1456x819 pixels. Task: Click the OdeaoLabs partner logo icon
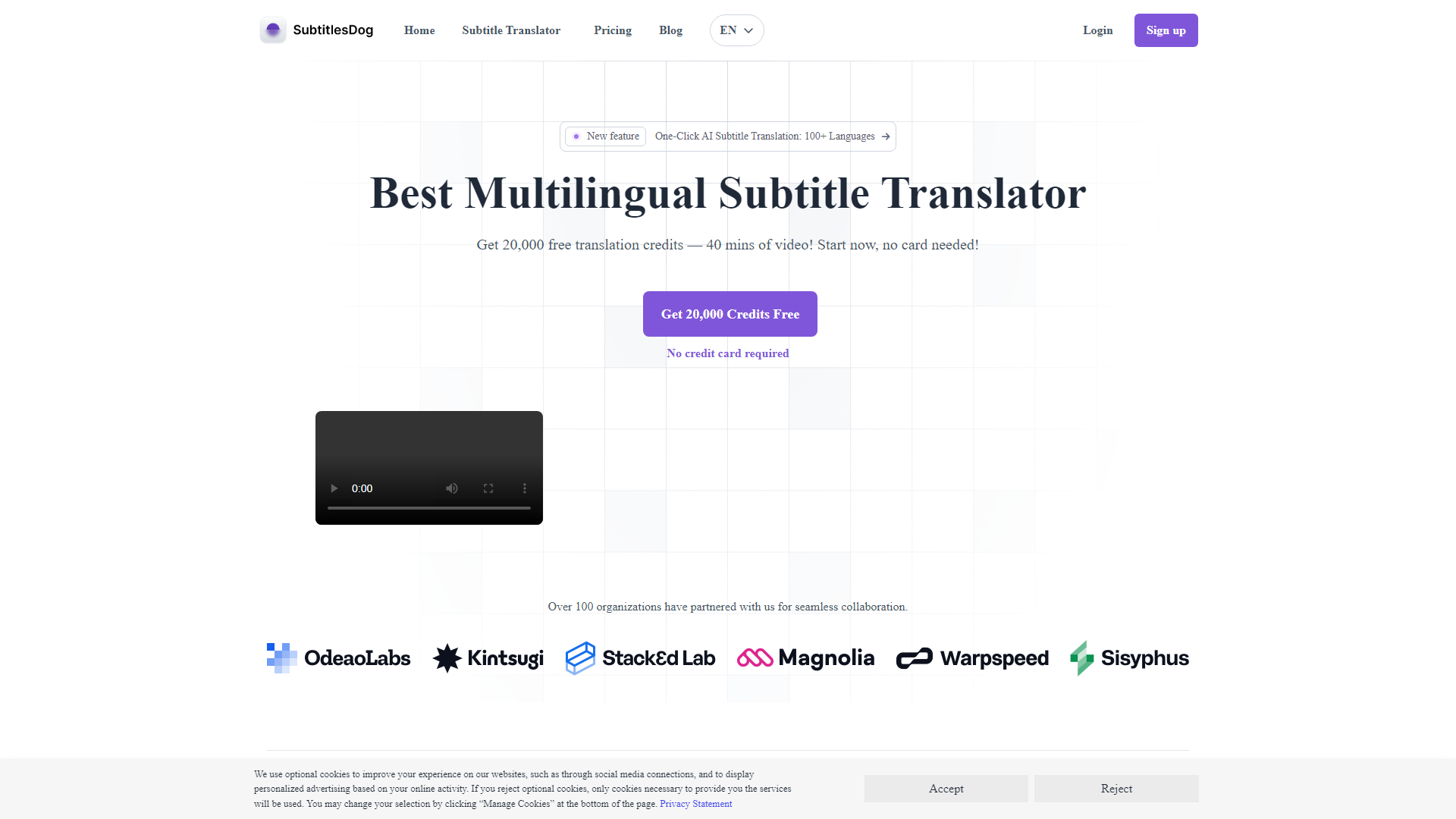click(282, 658)
